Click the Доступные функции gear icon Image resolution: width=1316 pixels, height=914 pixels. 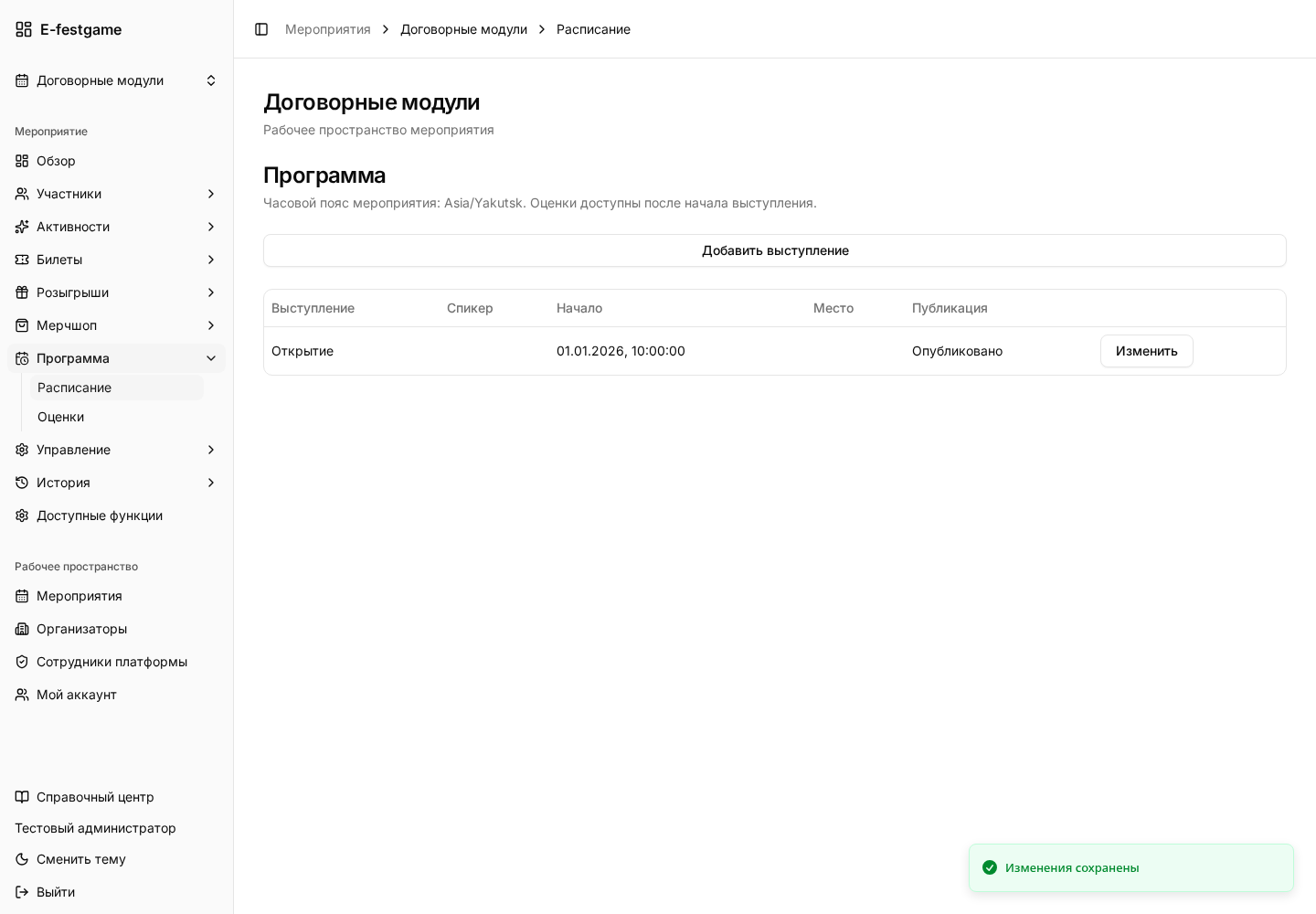click(22, 515)
